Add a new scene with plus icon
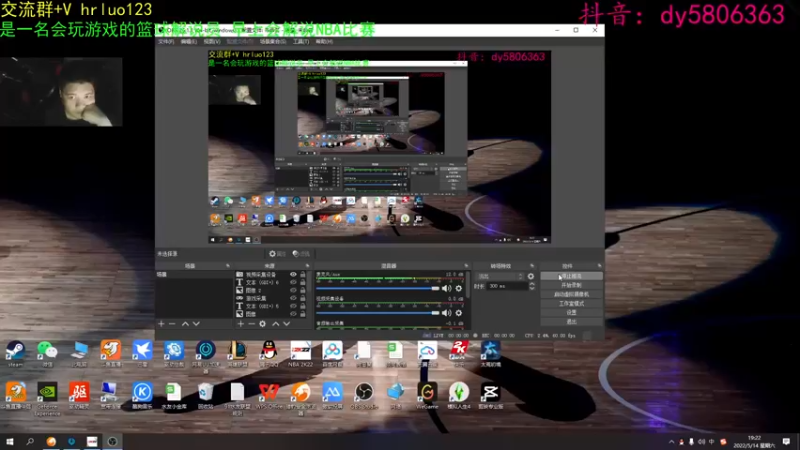 click(161, 323)
